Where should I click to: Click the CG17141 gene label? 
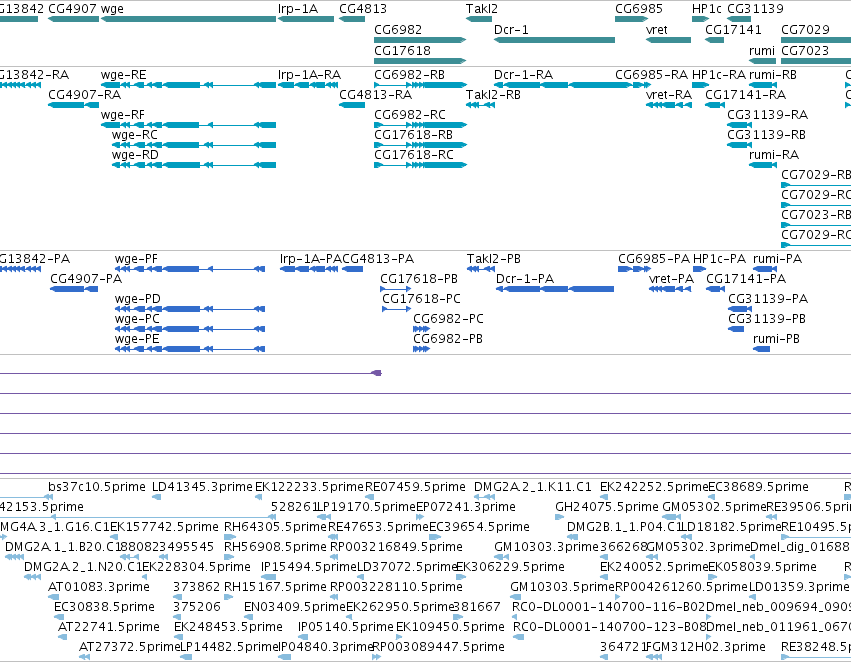[733, 29]
